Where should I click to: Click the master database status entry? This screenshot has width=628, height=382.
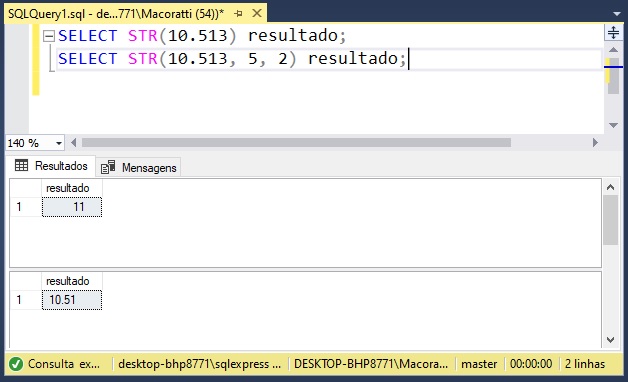[x=479, y=364]
